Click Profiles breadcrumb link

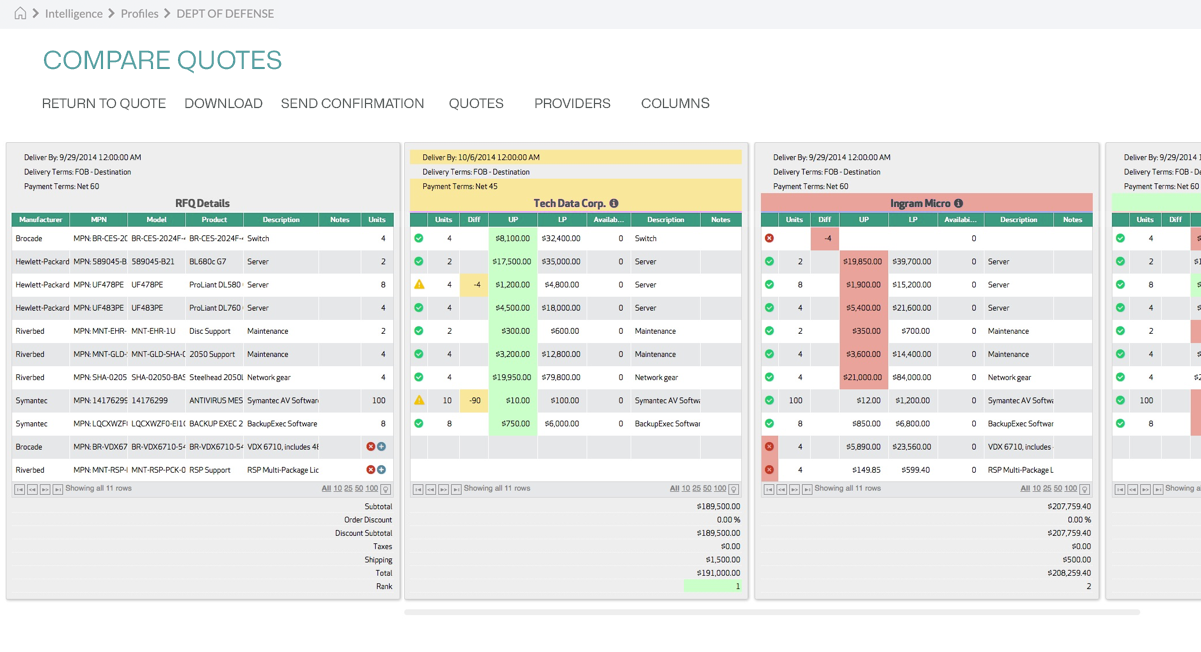tap(139, 13)
